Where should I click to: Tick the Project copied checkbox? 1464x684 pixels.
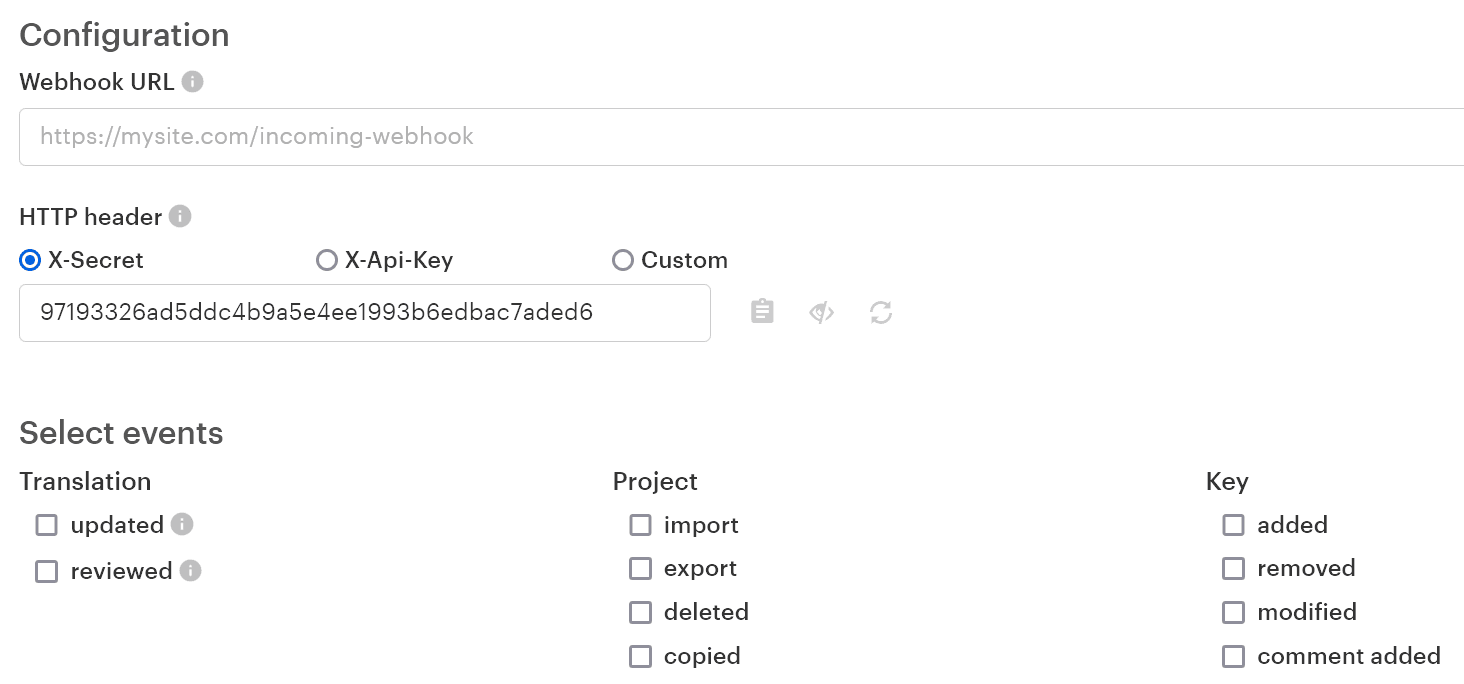tap(640, 656)
